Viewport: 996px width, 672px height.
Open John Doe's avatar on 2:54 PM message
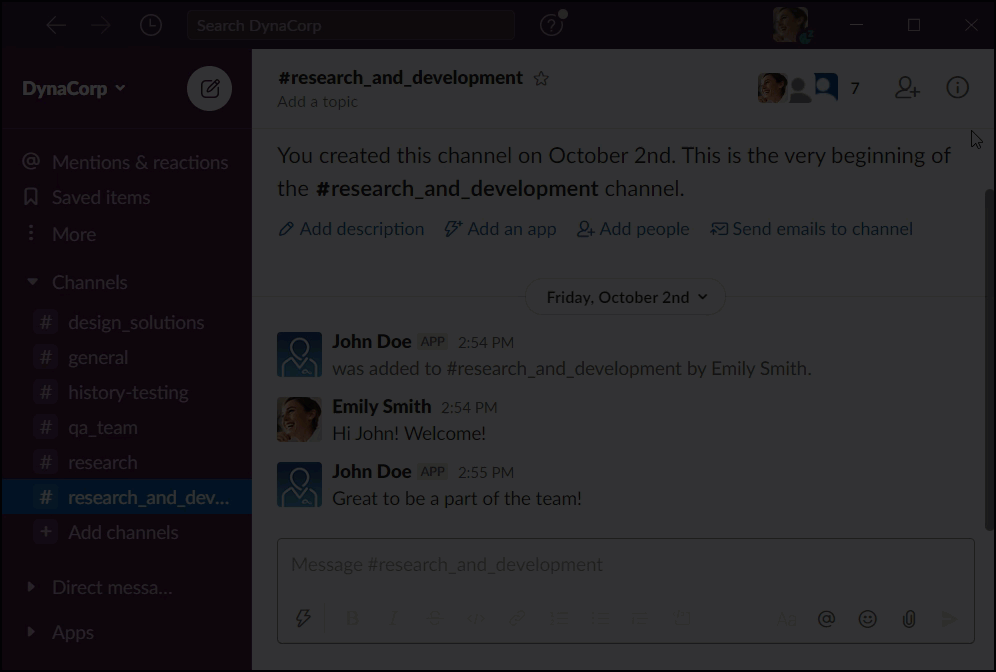[299, 354]
